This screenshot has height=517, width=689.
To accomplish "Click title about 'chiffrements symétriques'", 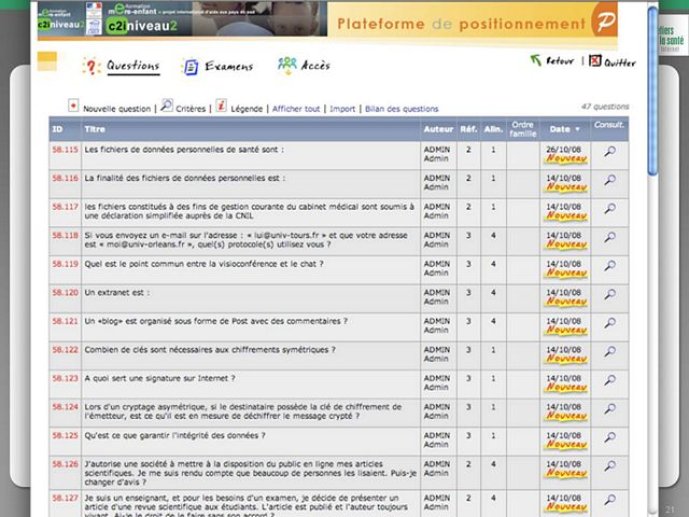I will tap(210, 350).
